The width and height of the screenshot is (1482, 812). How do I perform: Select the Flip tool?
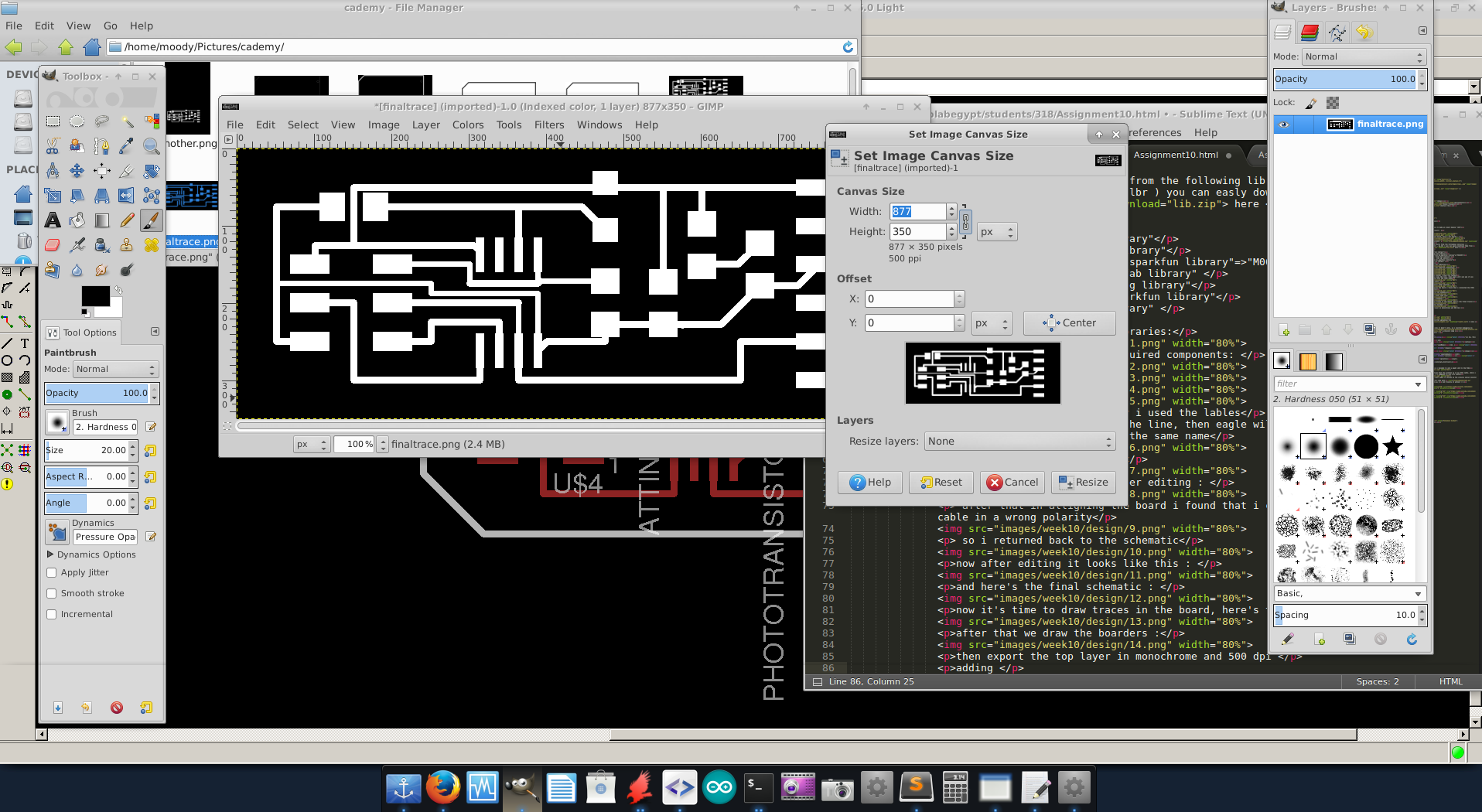(127, 196)
